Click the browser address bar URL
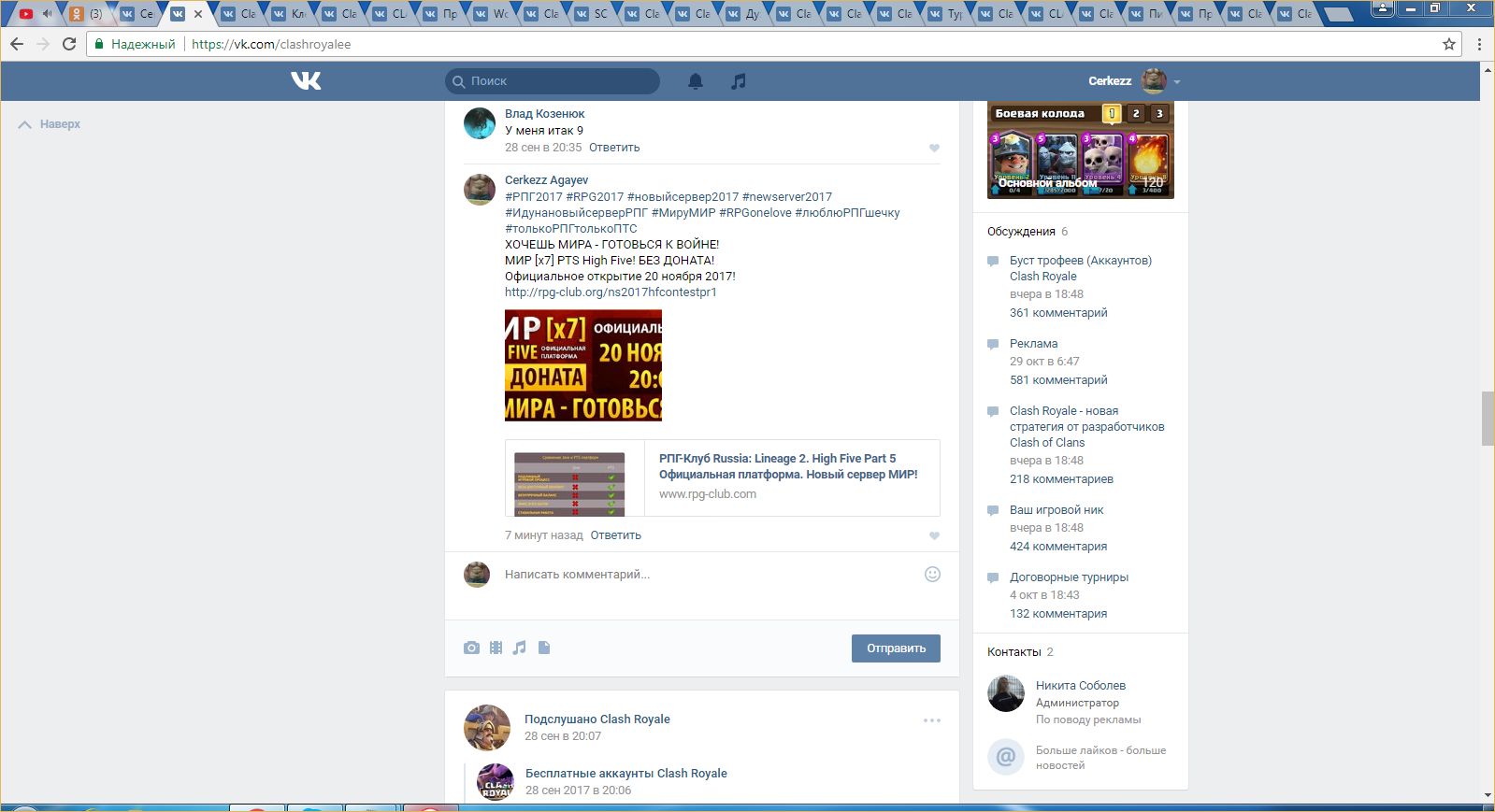The height and width of the screenshot is (812, 1495). coord(271,44)
